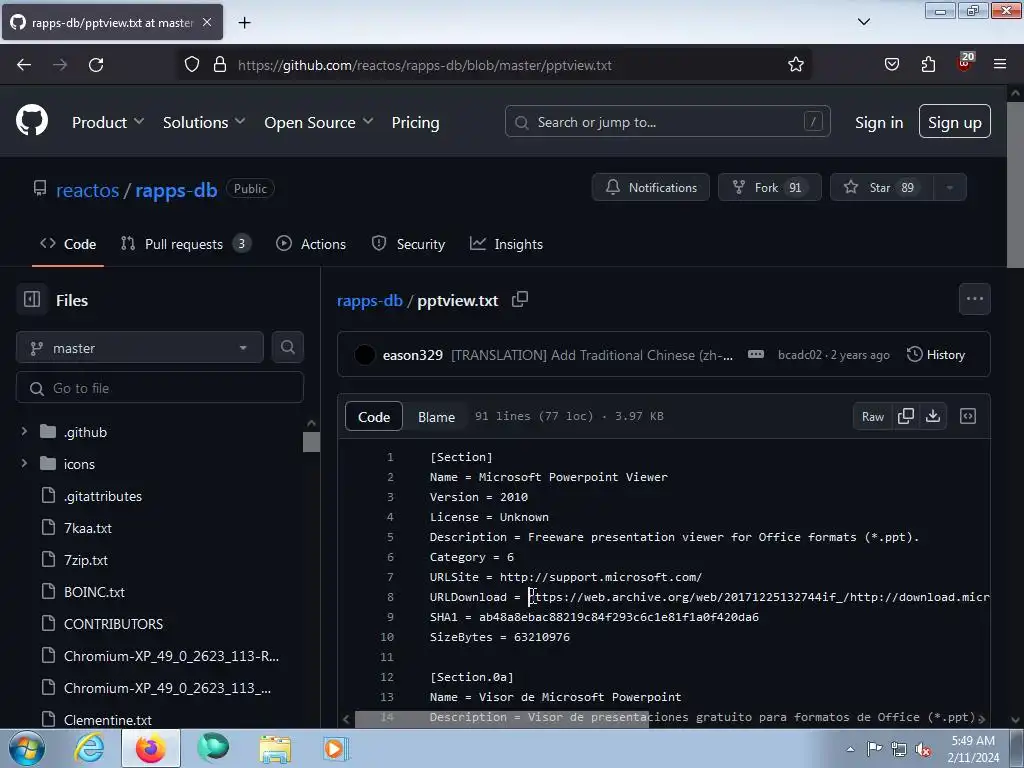This screenshot has height=768, width=1024.
Task: Copy raw file contents icon
Action: point(906,416)
